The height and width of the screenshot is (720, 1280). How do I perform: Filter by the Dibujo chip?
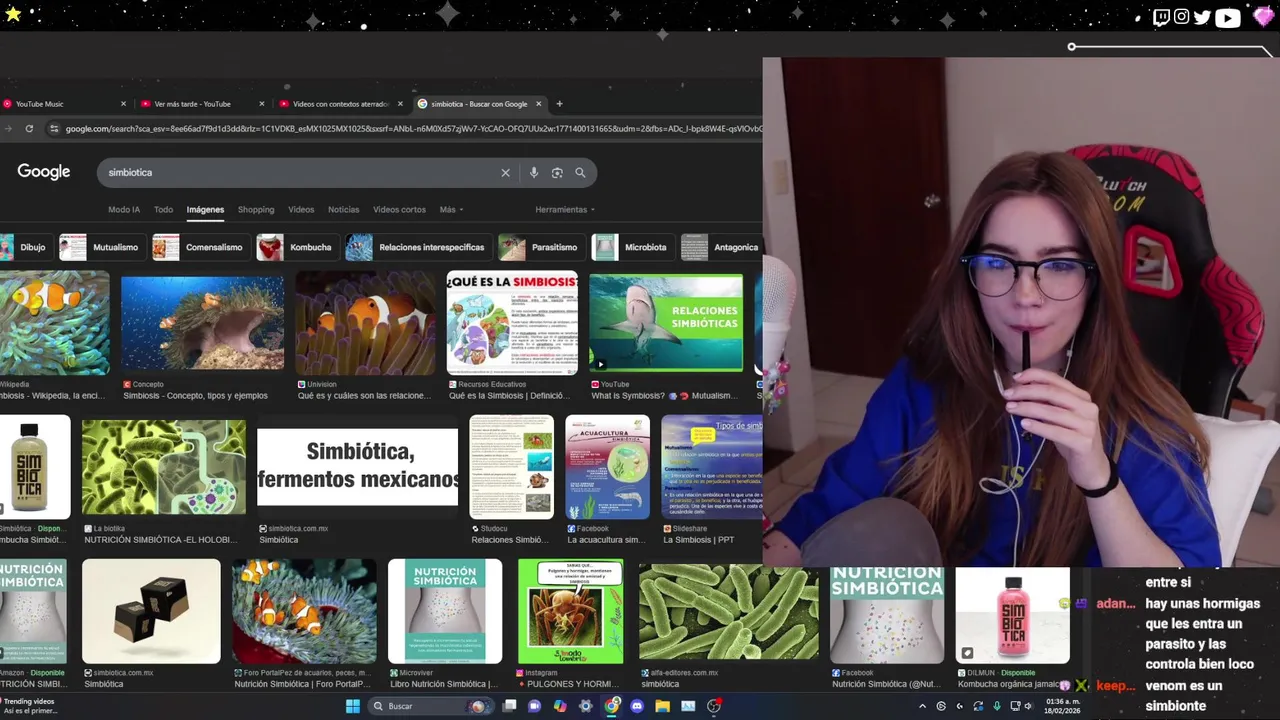coord(25,247)
